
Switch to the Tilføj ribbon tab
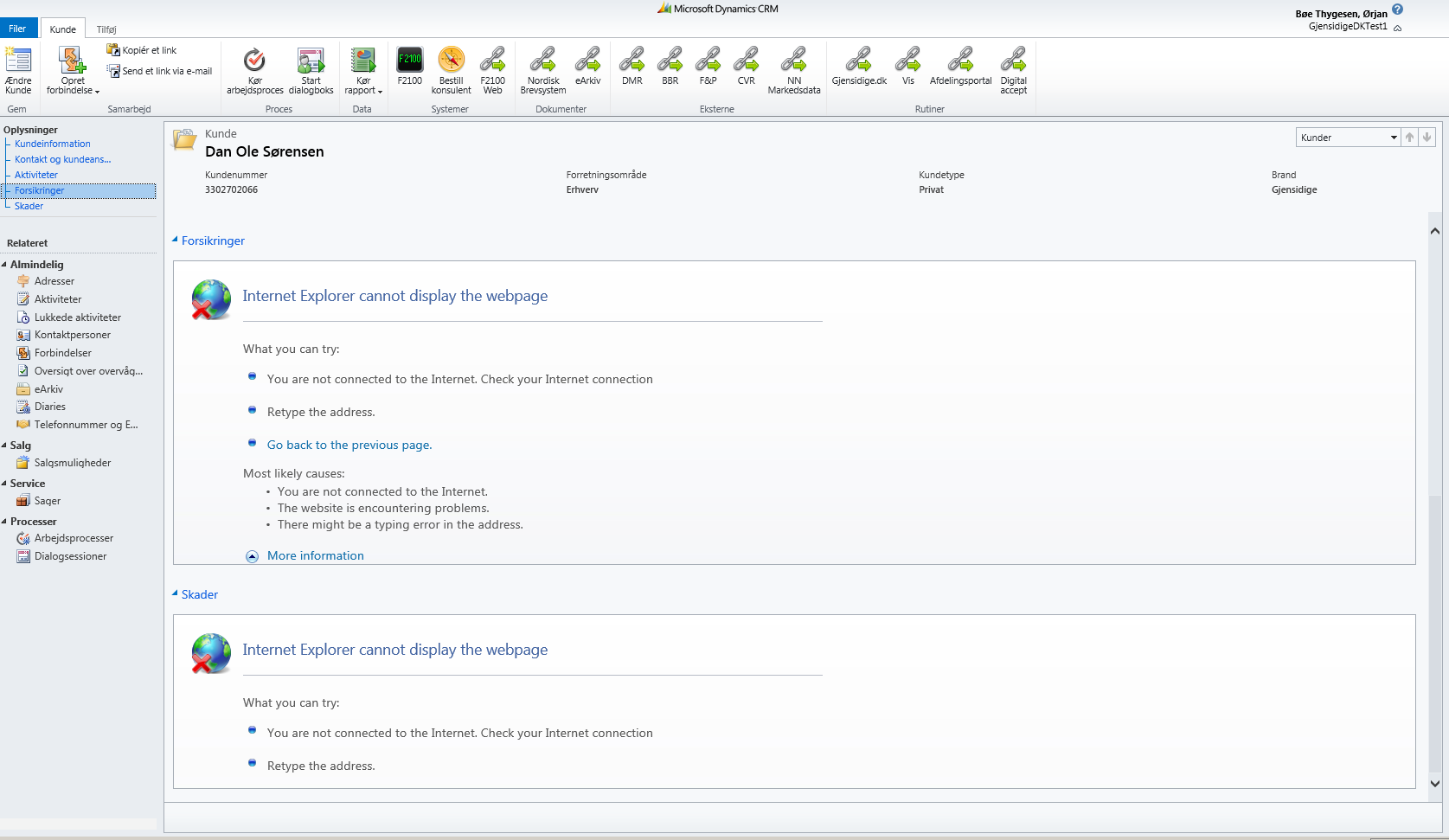pyautogui.click(x=106, y=29)
